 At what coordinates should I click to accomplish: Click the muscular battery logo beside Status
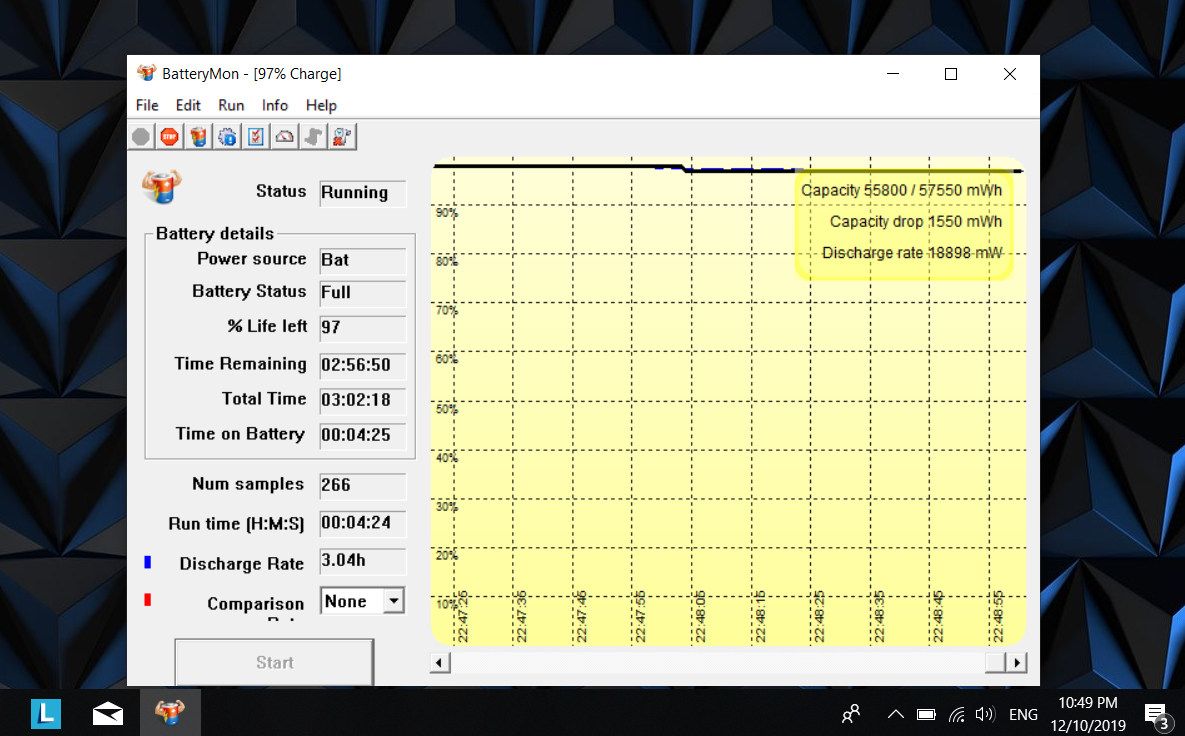pyautogui.click(x=162, y=187)
